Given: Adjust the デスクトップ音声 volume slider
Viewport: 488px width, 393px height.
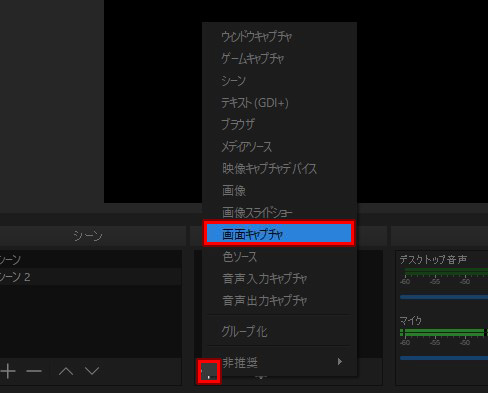Looking at the screenshot, I should pos(444,297).
